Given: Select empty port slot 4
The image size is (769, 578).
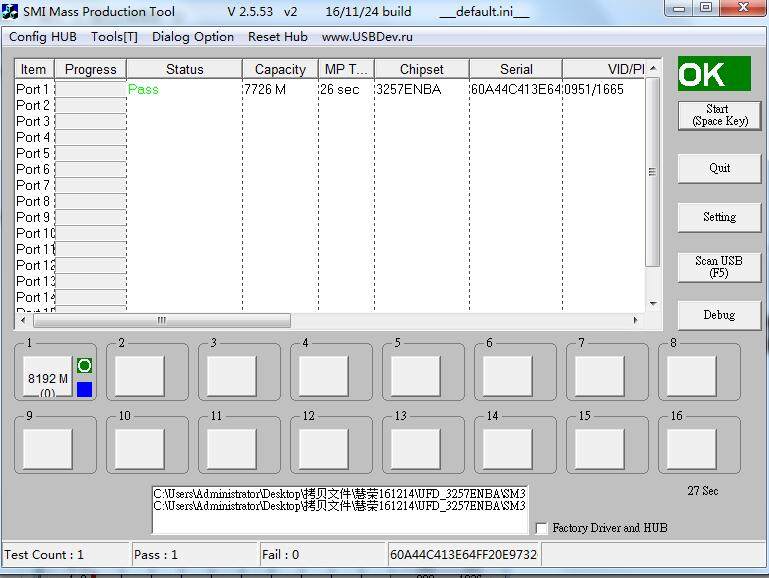Looking at the screenshot, I should click(x=324, y=376).
